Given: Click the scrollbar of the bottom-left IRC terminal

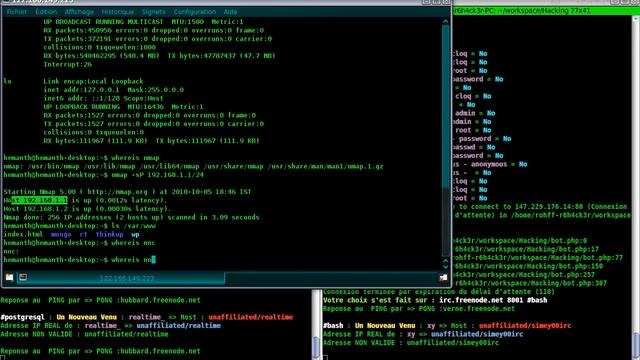Looking at the screenshot, I should click(x=316, y=346).
